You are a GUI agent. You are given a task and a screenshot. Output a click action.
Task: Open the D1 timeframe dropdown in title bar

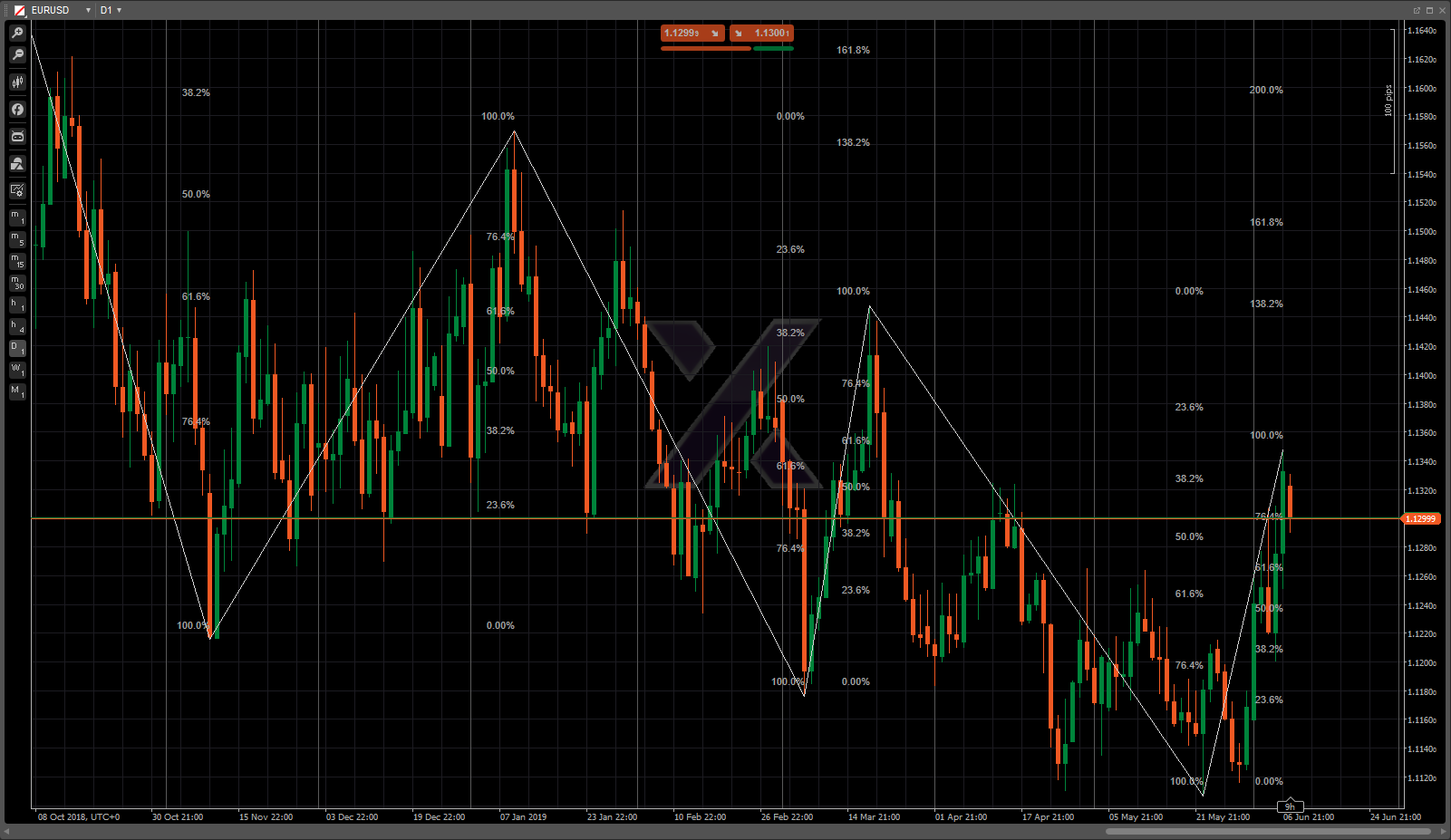pyautogui.click(x=119, y=10)
